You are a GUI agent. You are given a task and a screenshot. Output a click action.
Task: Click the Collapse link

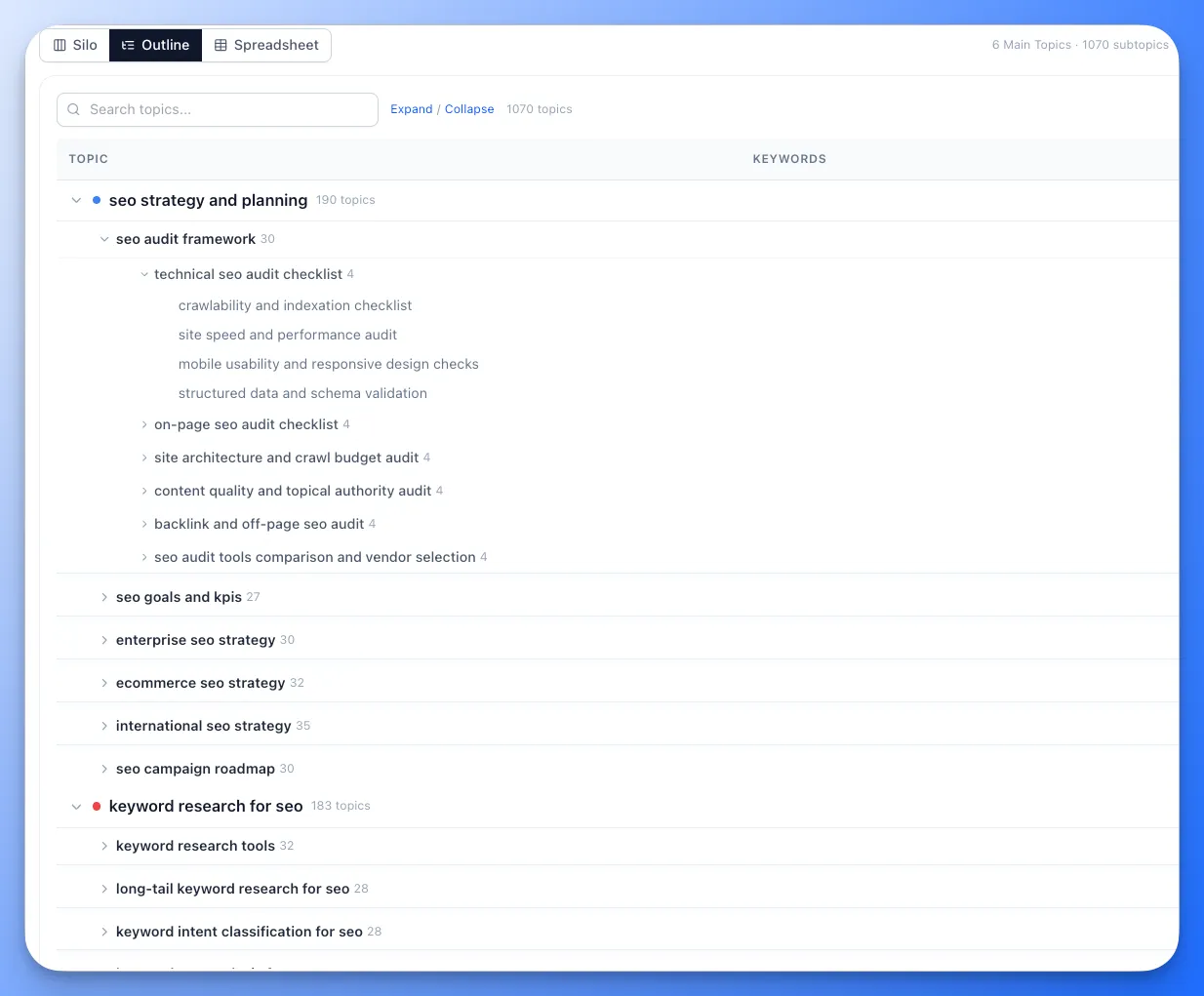(469, 109)
